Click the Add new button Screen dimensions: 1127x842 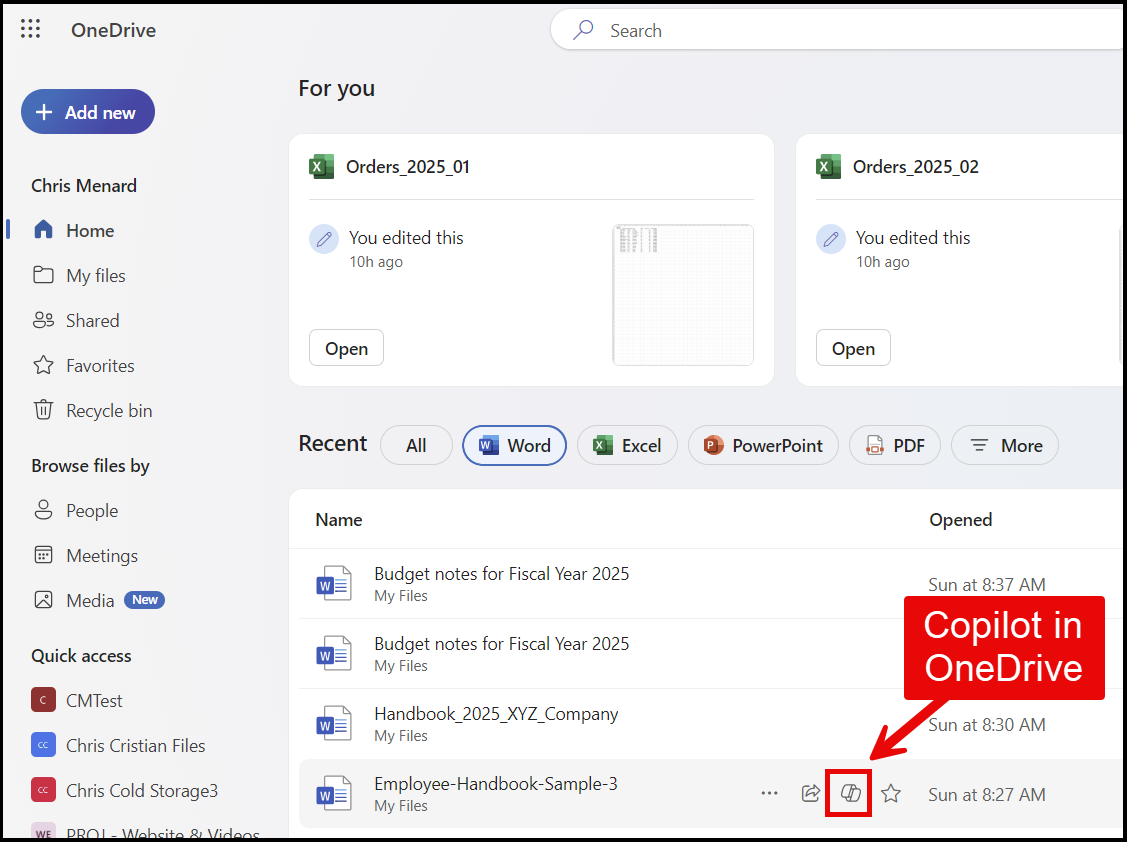click(87, 111)
